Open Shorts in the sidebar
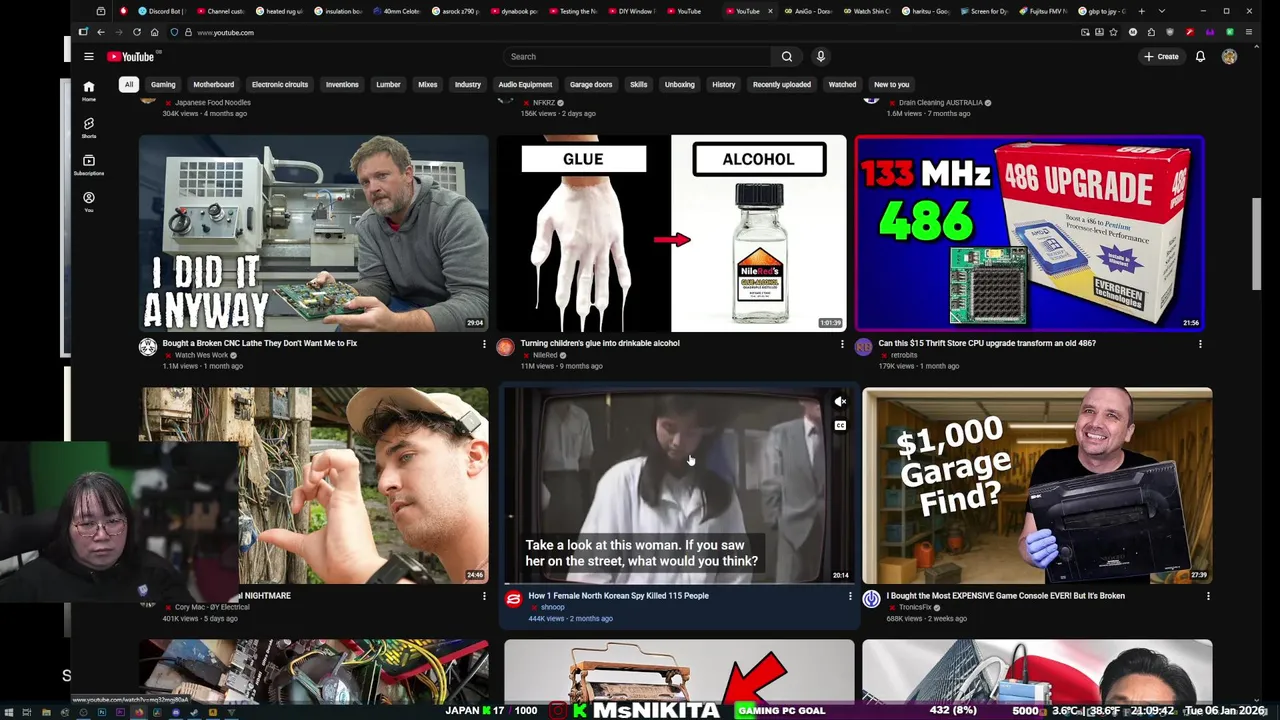This screenshot has height=720, width=1280. pyautogui.click(x=89, y=128)
